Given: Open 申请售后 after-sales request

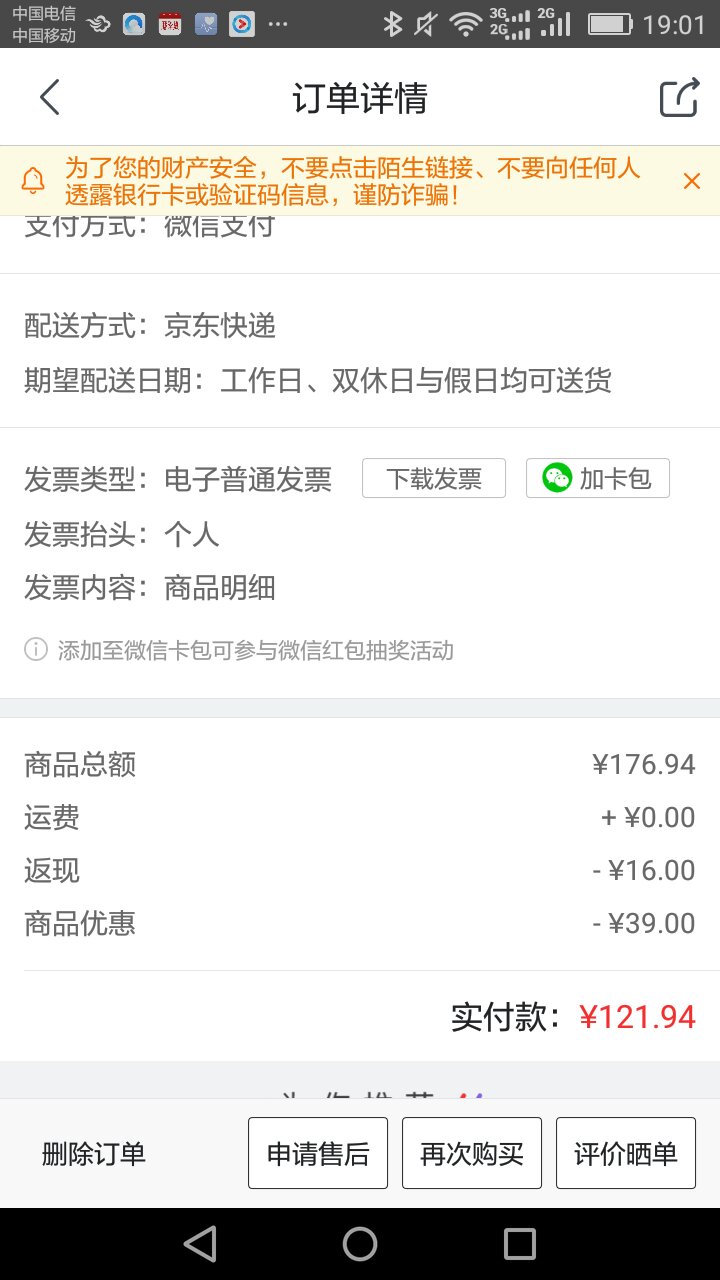Looking at the screenshot, I should [x=318, y=1153].
